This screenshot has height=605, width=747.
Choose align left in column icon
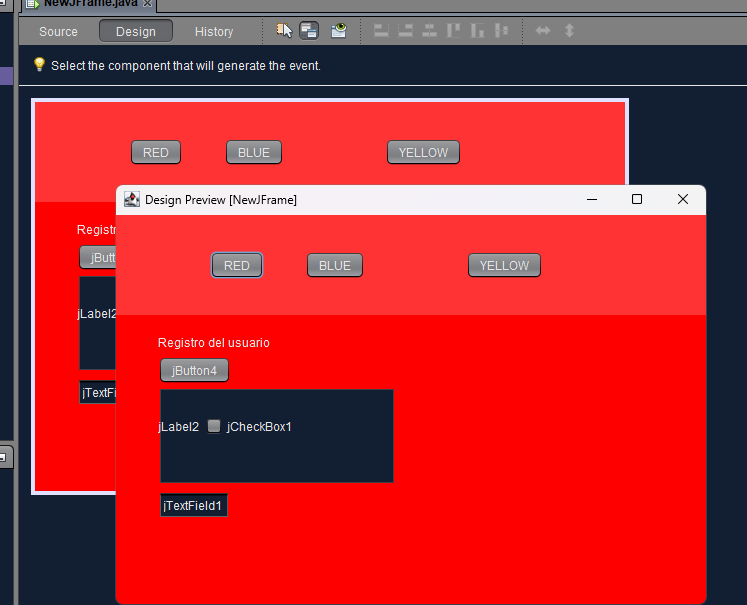(381, 31)
